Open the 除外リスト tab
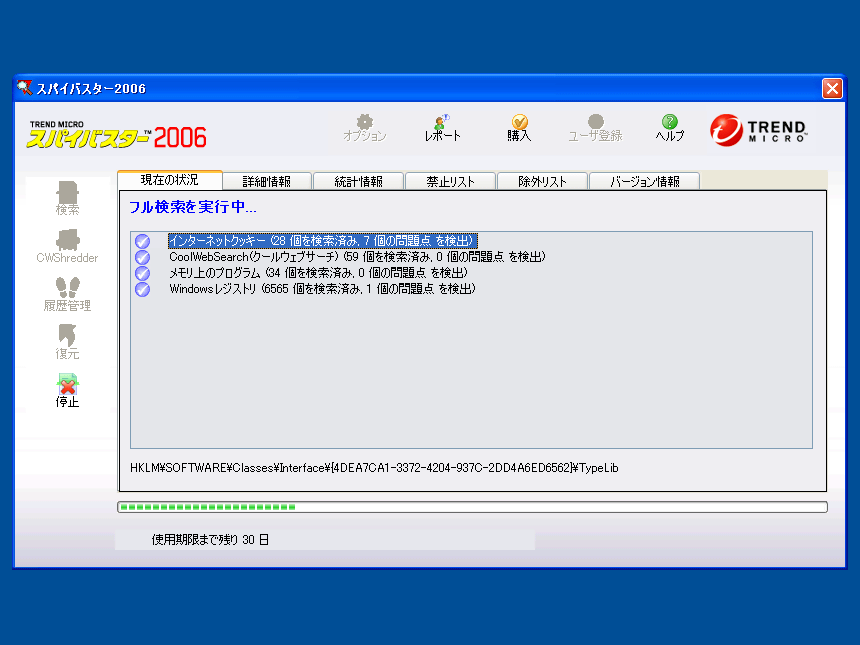The image size is (860, 645). pos(542,182)
